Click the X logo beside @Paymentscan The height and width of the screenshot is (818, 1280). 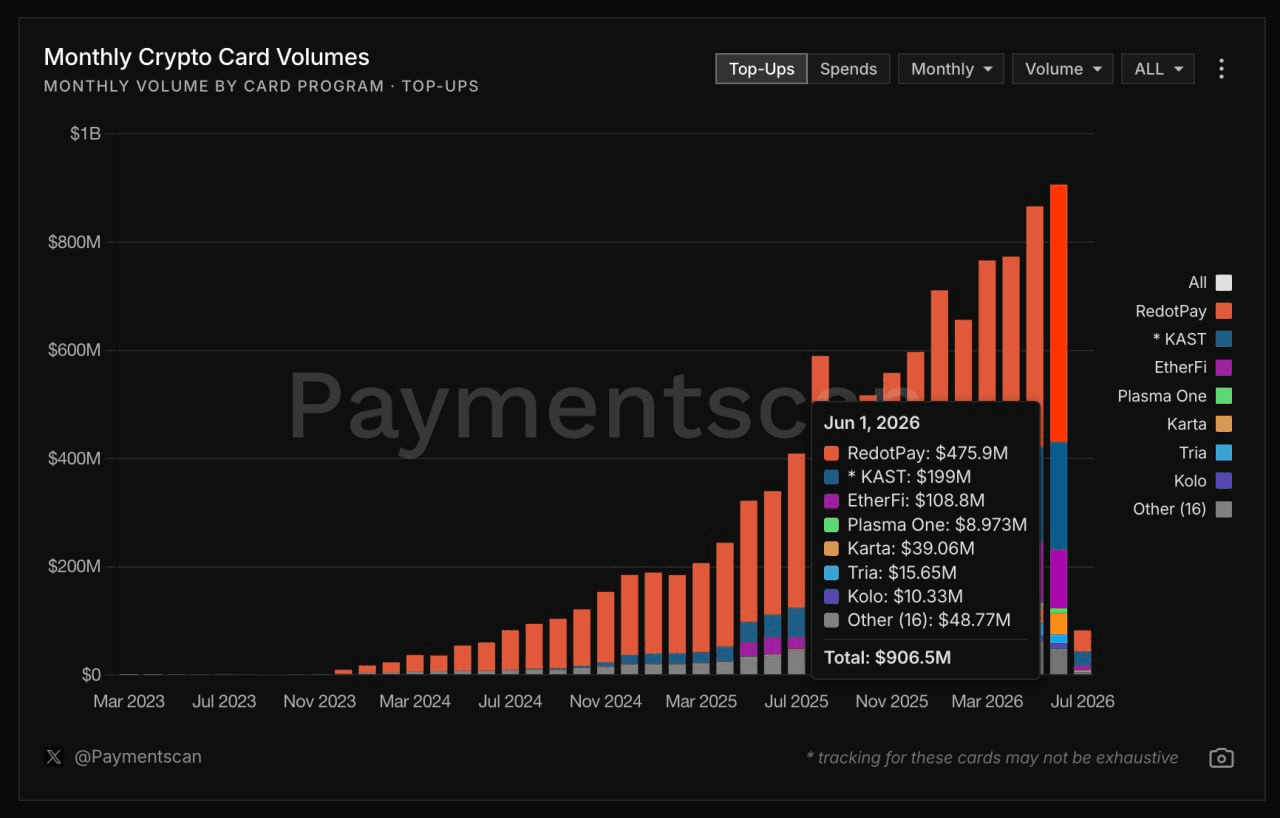tap(54, 757)
